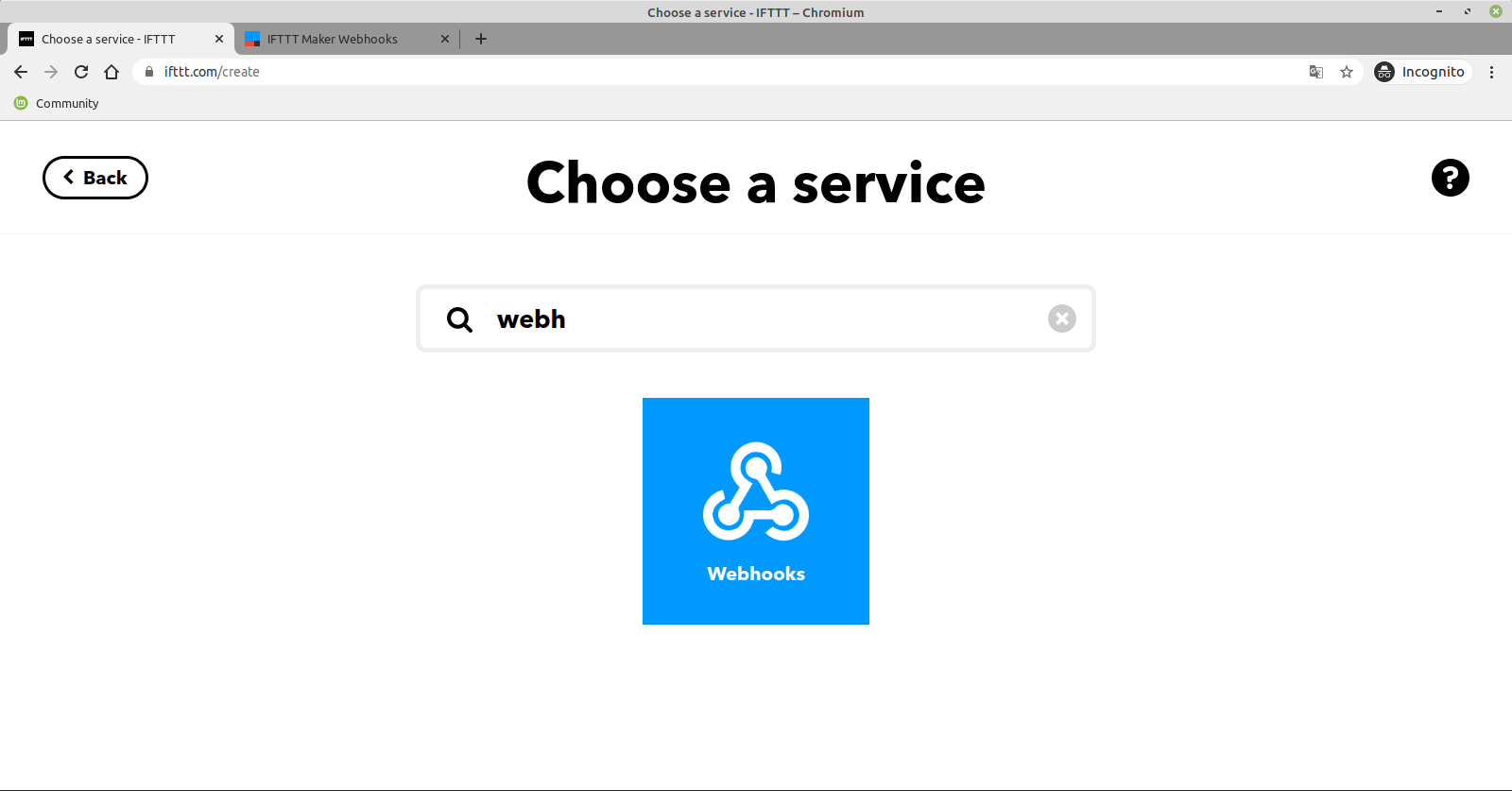Click the Incognito profile button
This screenshot has width=1512, height=791.
click(1422, 72)
